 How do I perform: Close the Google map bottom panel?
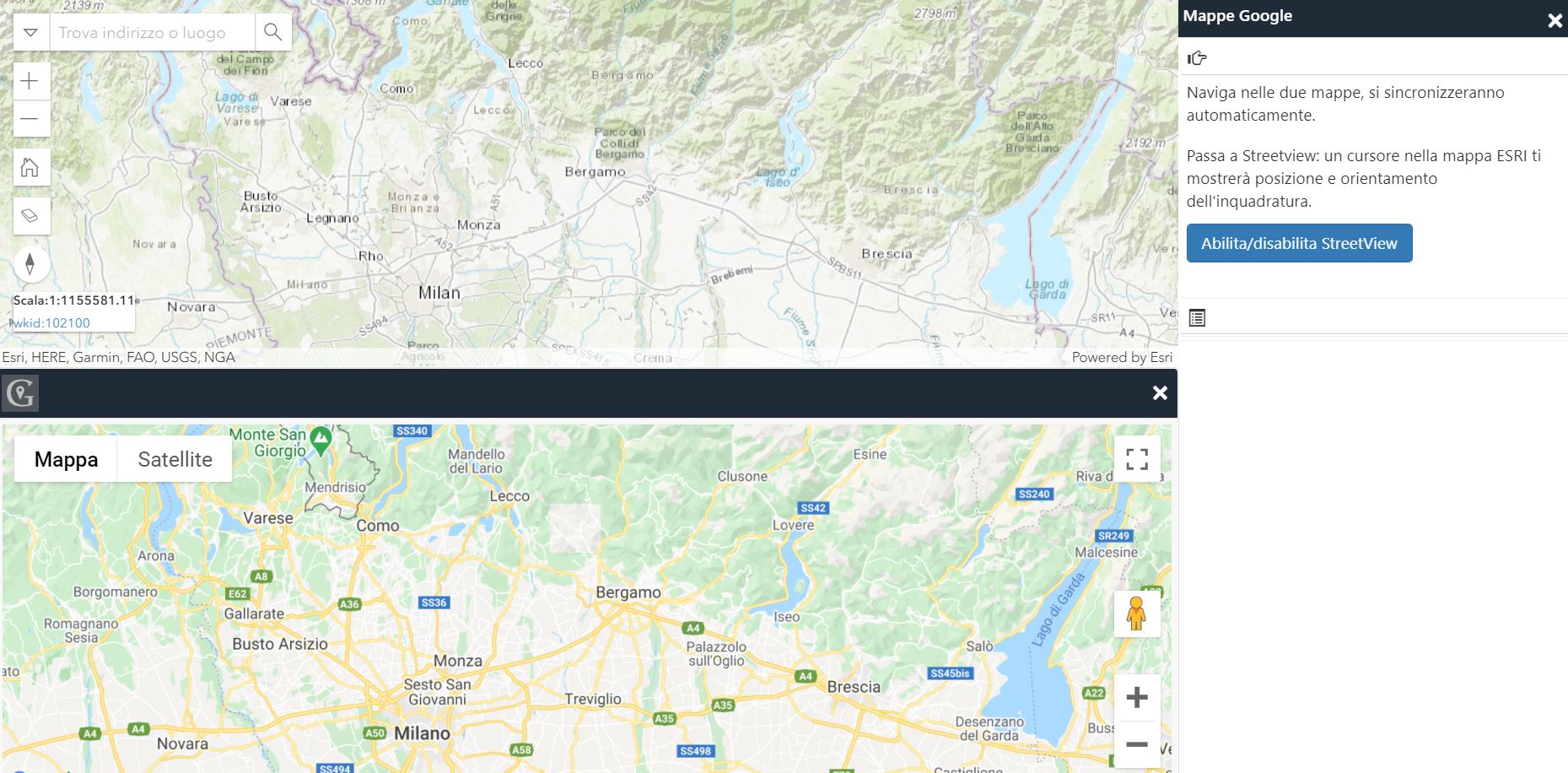tap(1160, 392)
